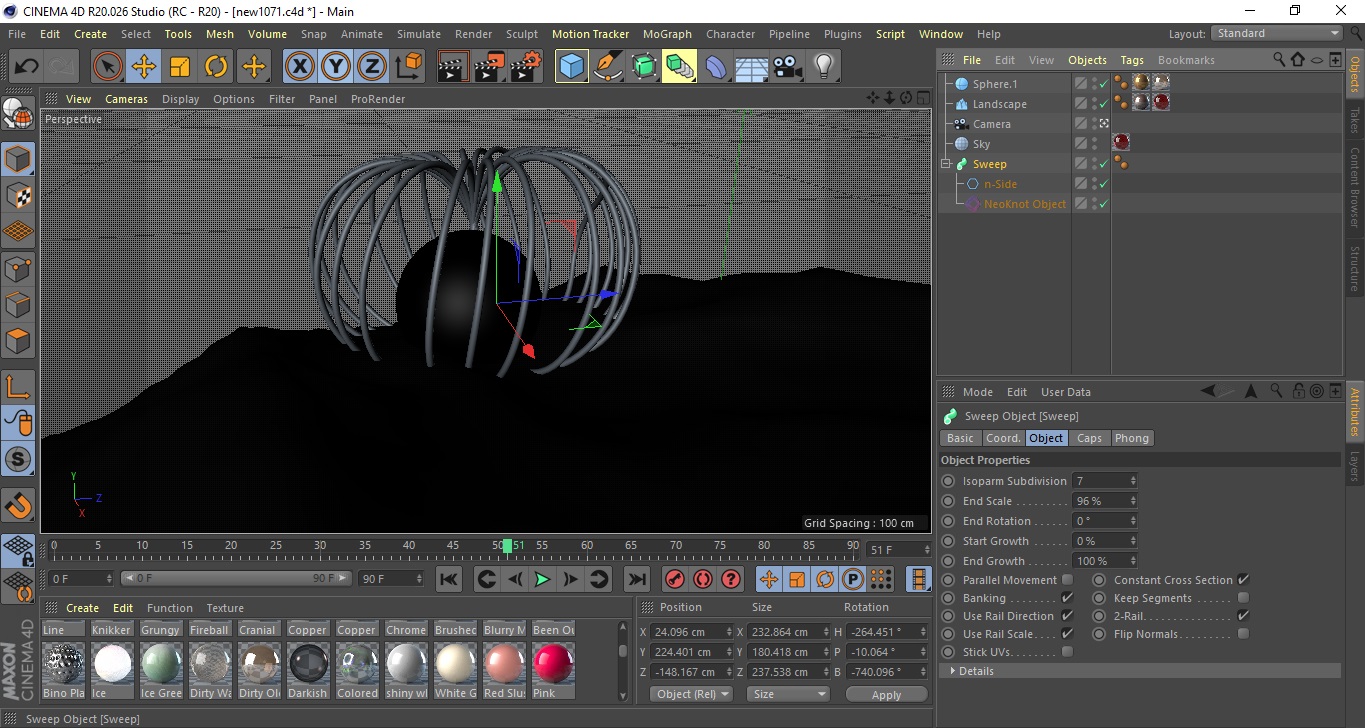The height and width of the screenshot is (728, 1365).
Task: Toggle Use Rail Scale checkbox
Action: pos(1067,634)
